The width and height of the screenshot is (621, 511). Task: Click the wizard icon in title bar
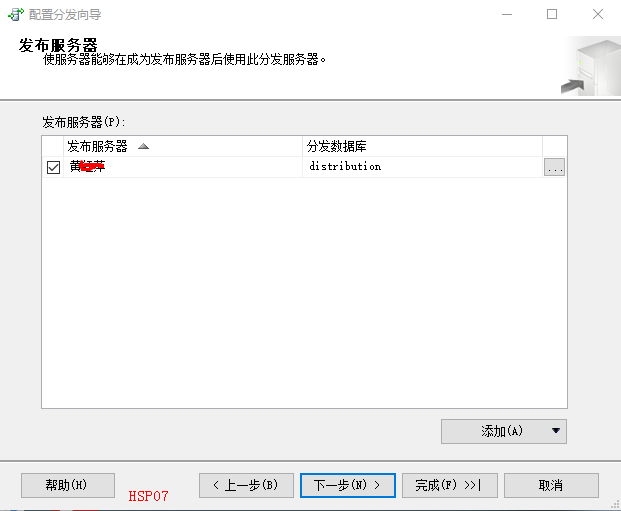click(16, 14)
